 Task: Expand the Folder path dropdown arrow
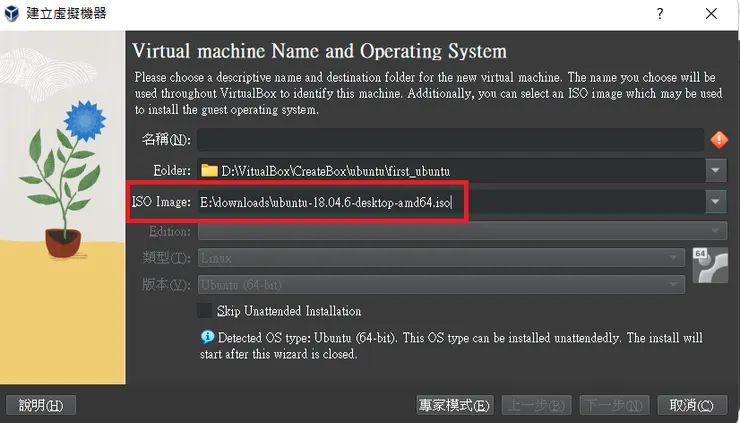pyautogui.click(x=715, y=170)
